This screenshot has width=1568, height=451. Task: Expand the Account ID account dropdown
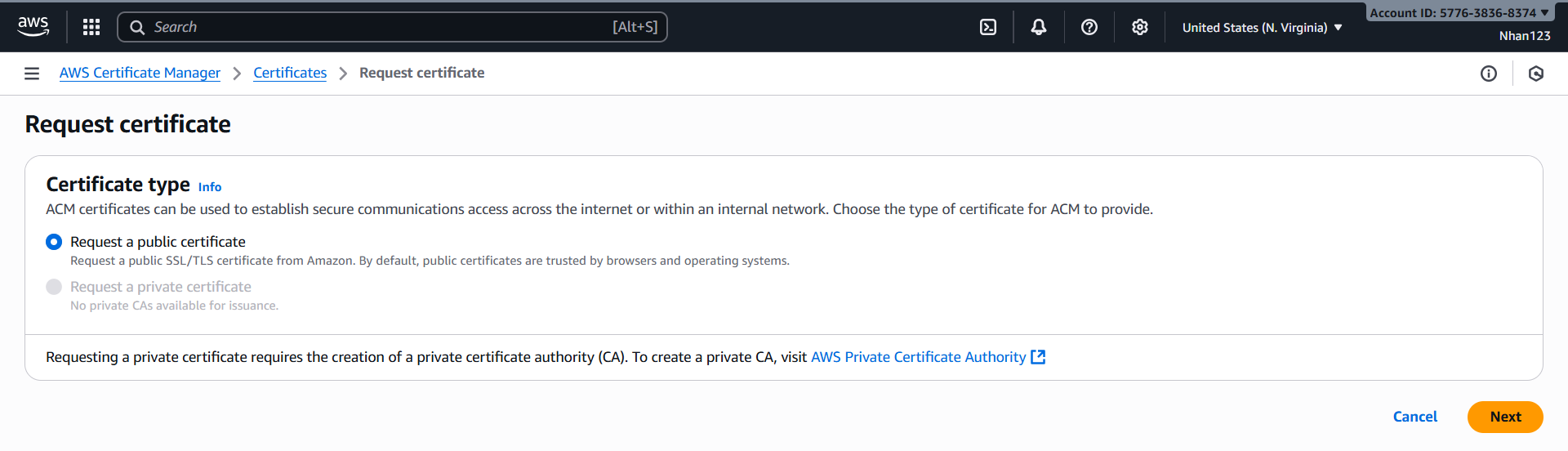pyautogui.click(x=1459, y=13)
